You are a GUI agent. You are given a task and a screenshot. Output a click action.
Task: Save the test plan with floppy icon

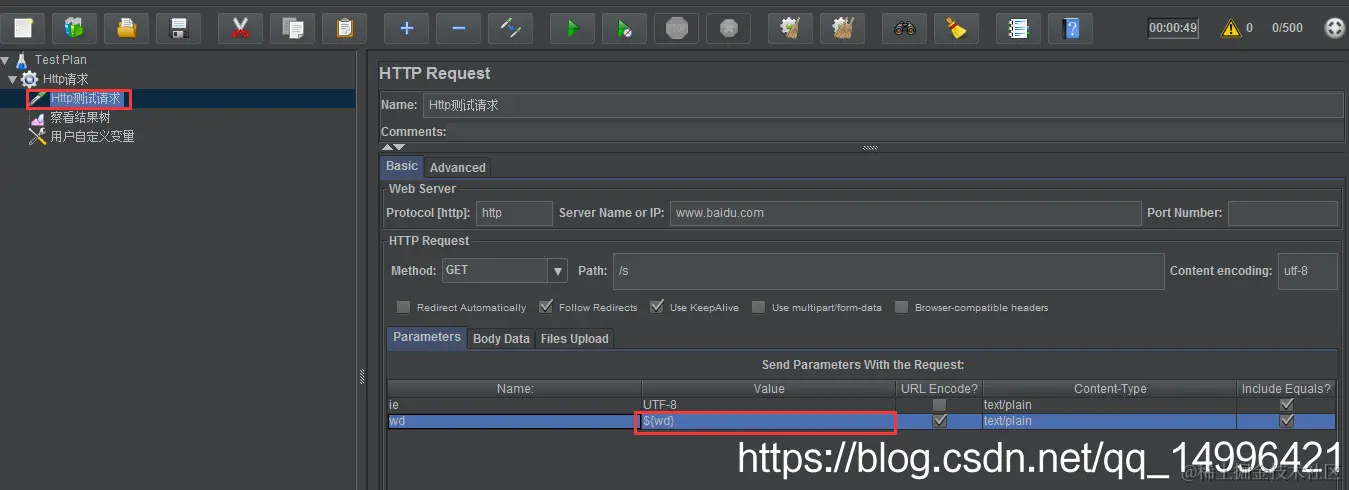click(178, 28)
